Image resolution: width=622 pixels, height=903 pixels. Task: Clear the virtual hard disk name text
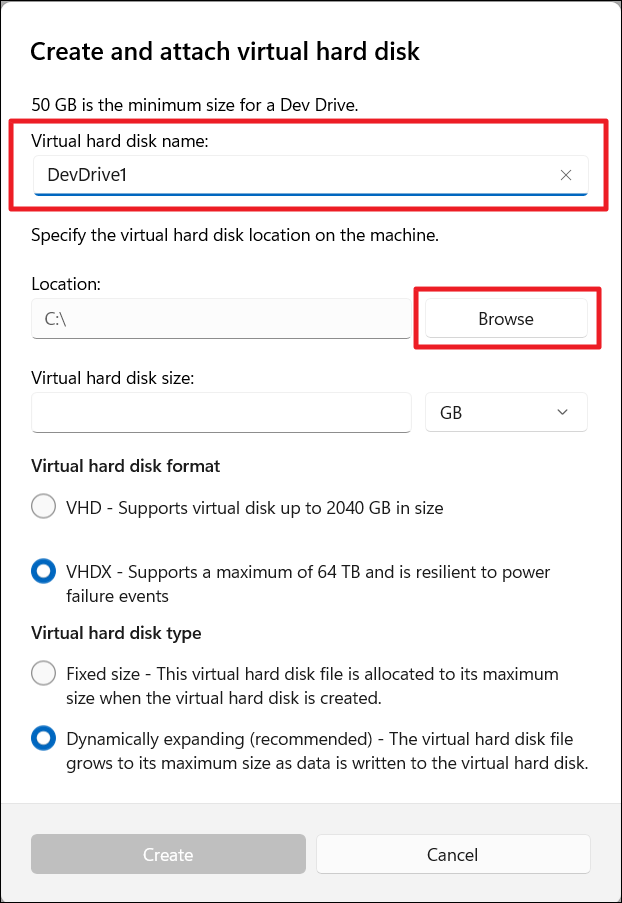coord(566,175)
